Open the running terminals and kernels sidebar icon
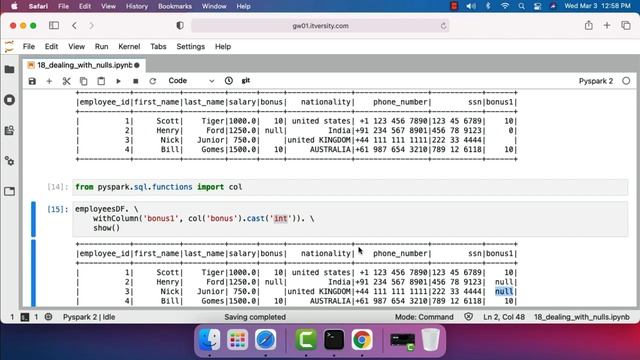This screenshot has height=360, width=640. click(x=9, y=100)
